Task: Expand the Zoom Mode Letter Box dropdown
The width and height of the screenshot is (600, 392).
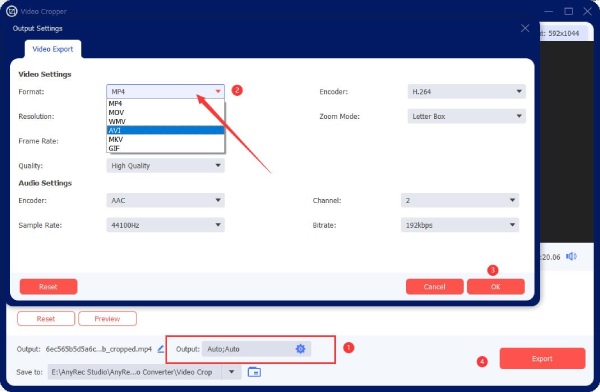Action: coord(466,116)
